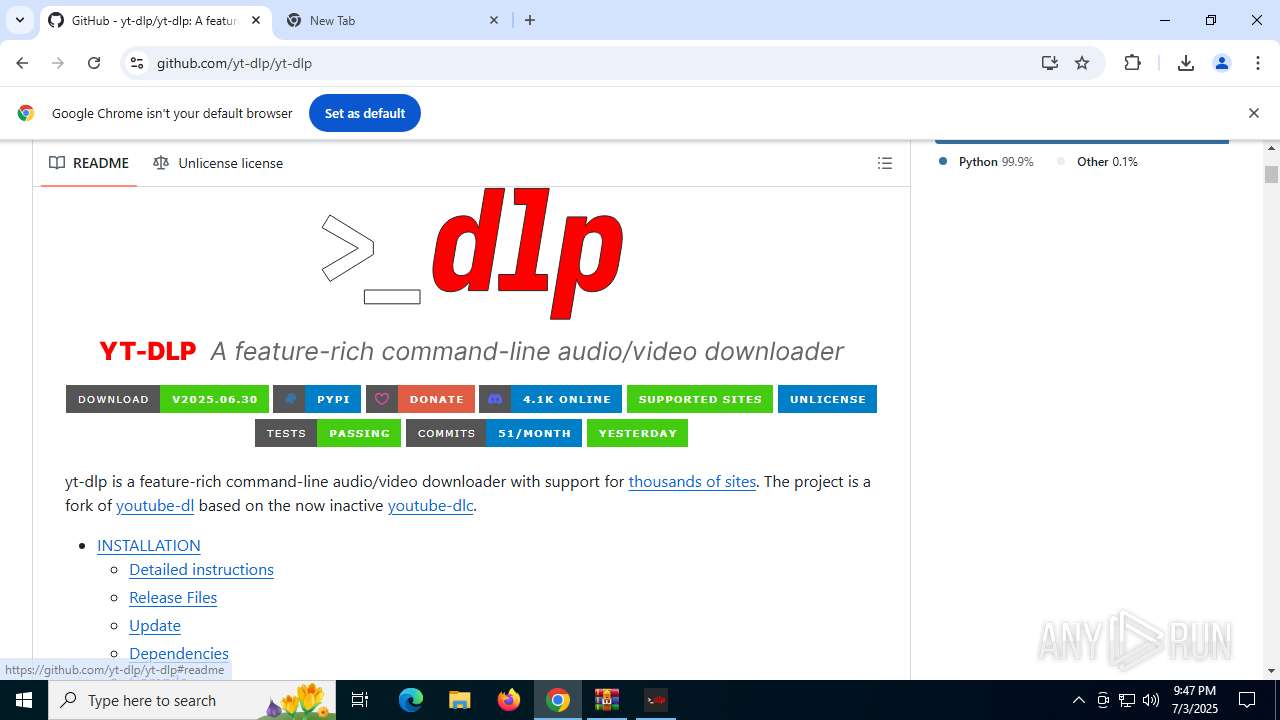Click the Commits 51/month badge
The height and width of the screenshot is (720, 1280).
click(x=494, y=433)
